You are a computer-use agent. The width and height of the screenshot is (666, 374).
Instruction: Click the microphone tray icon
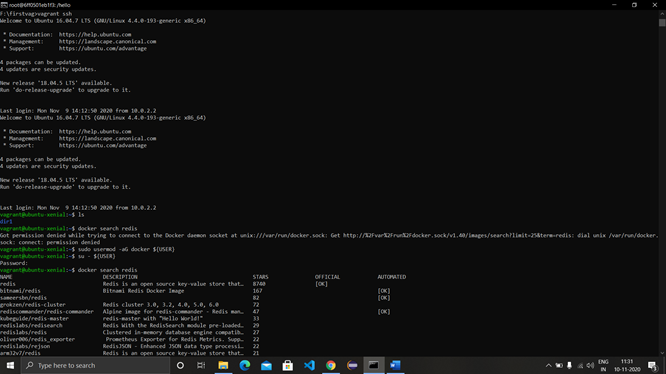[569, 365]
